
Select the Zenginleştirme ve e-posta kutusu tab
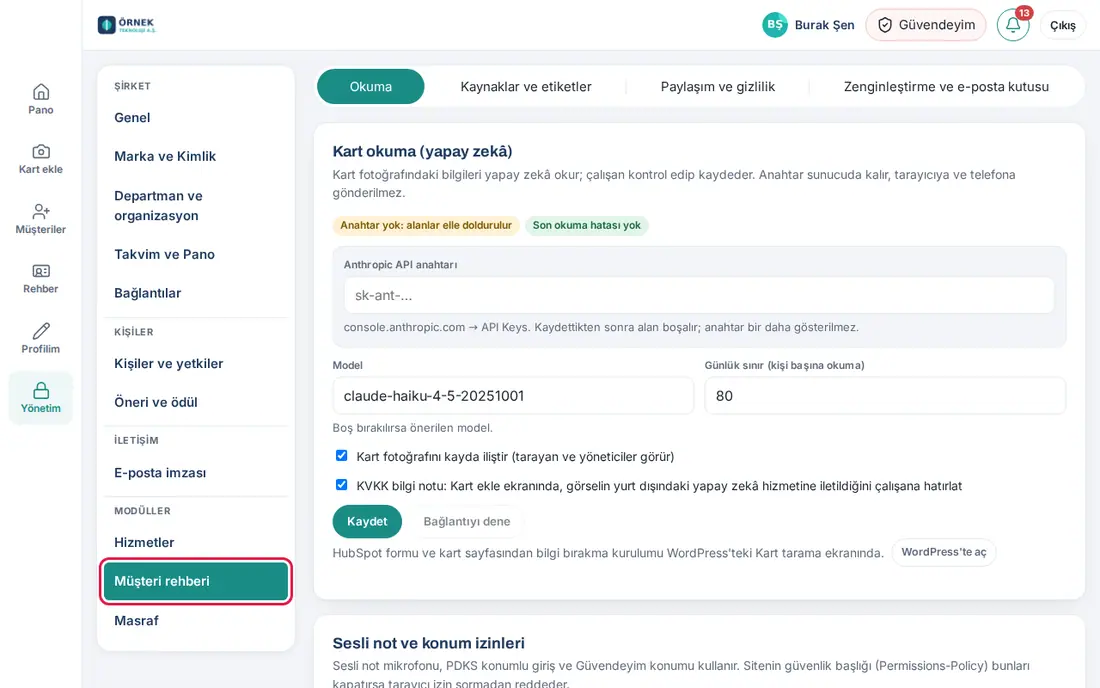tap(946, 86)
